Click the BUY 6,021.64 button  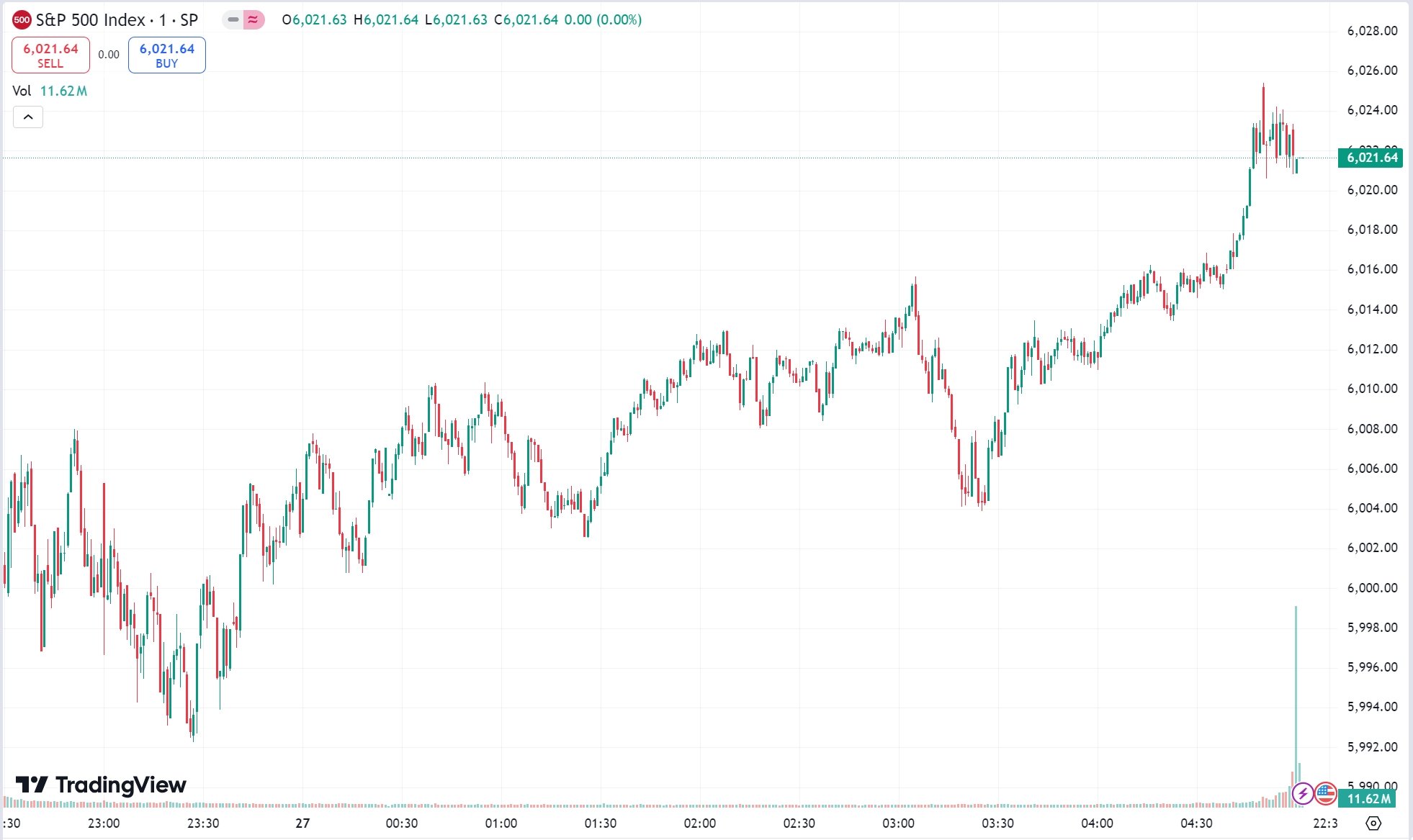(x=167, y=55)
